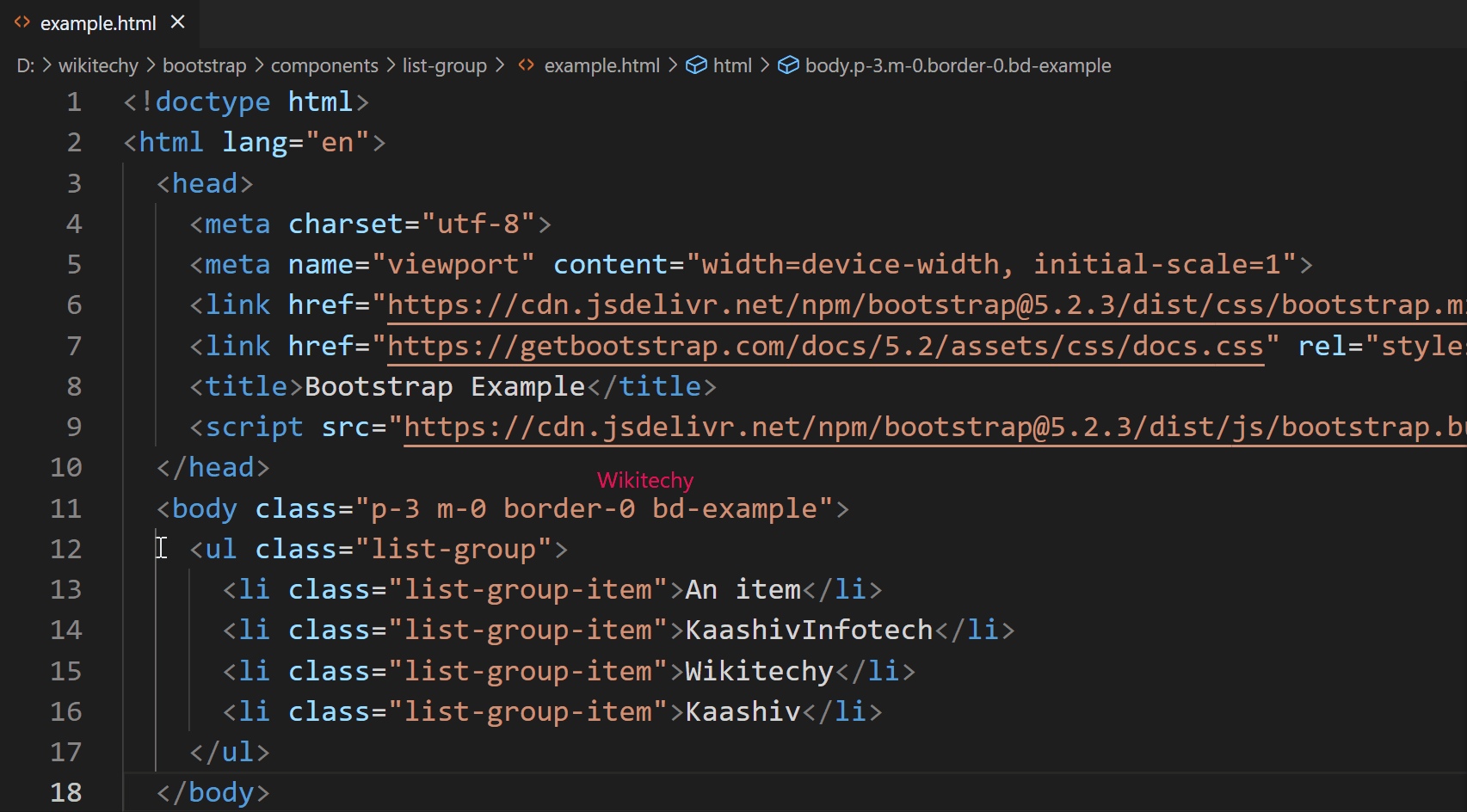Open the components breadcrumb dropdown
Viewport: 1467px width, 812px height.
324,65
